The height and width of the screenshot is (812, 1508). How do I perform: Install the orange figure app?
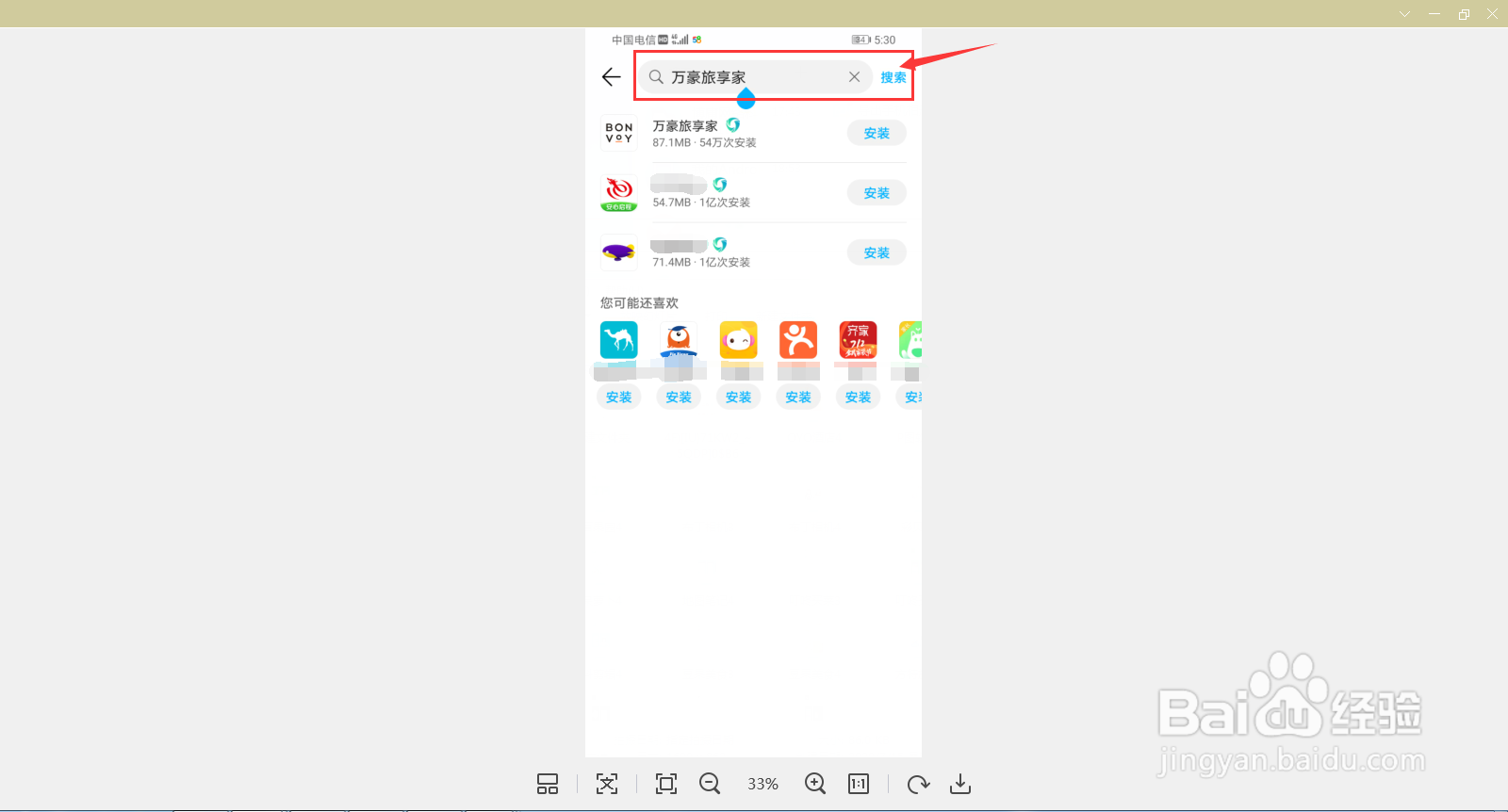(798, 398)
